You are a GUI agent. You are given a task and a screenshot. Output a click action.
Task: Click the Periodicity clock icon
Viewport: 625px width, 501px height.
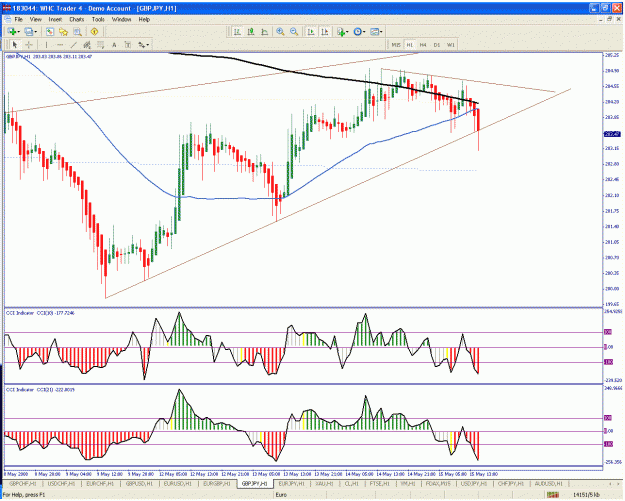(x=358, y=31)
